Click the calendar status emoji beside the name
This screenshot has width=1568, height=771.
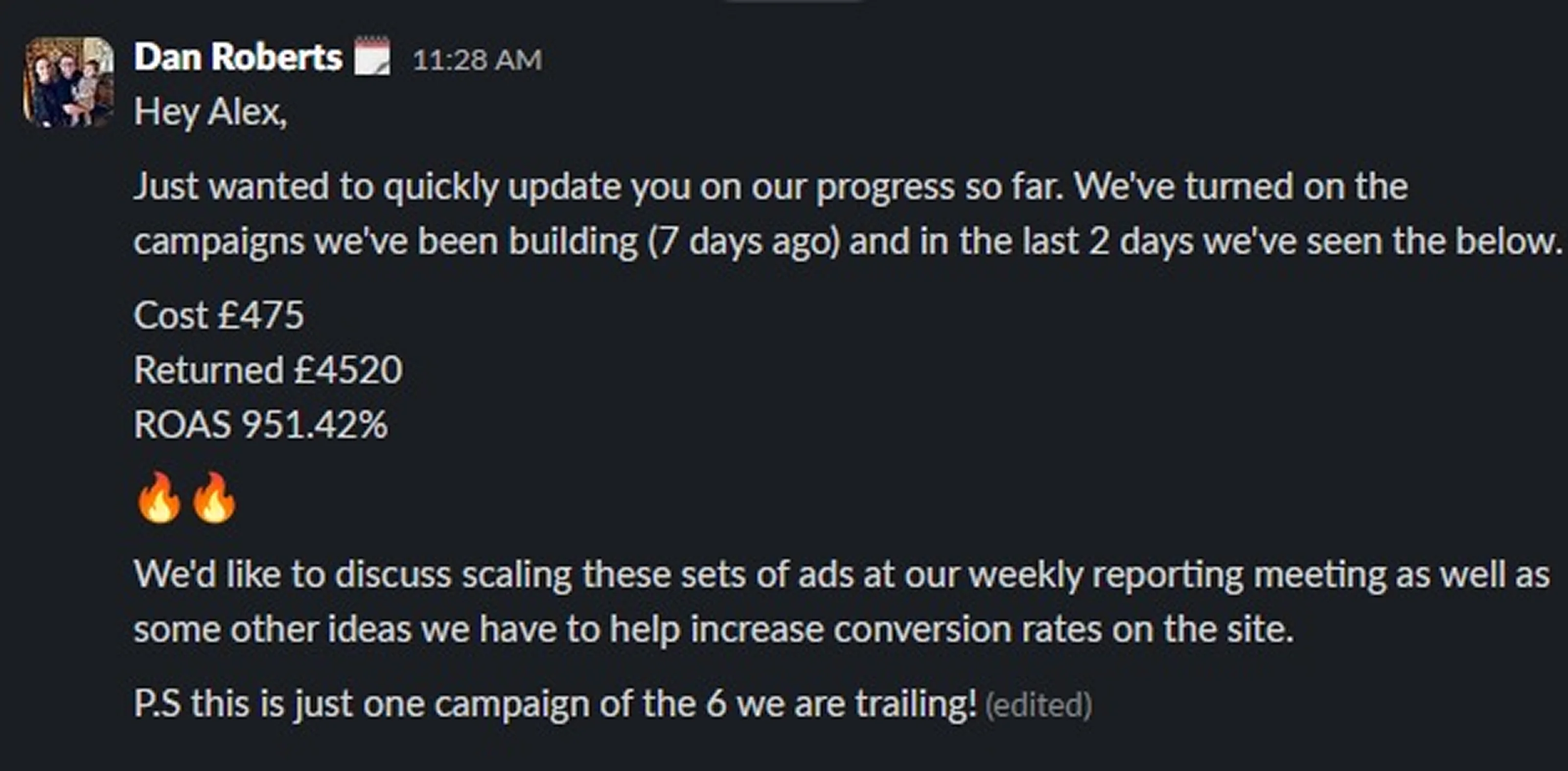[372, 57]
